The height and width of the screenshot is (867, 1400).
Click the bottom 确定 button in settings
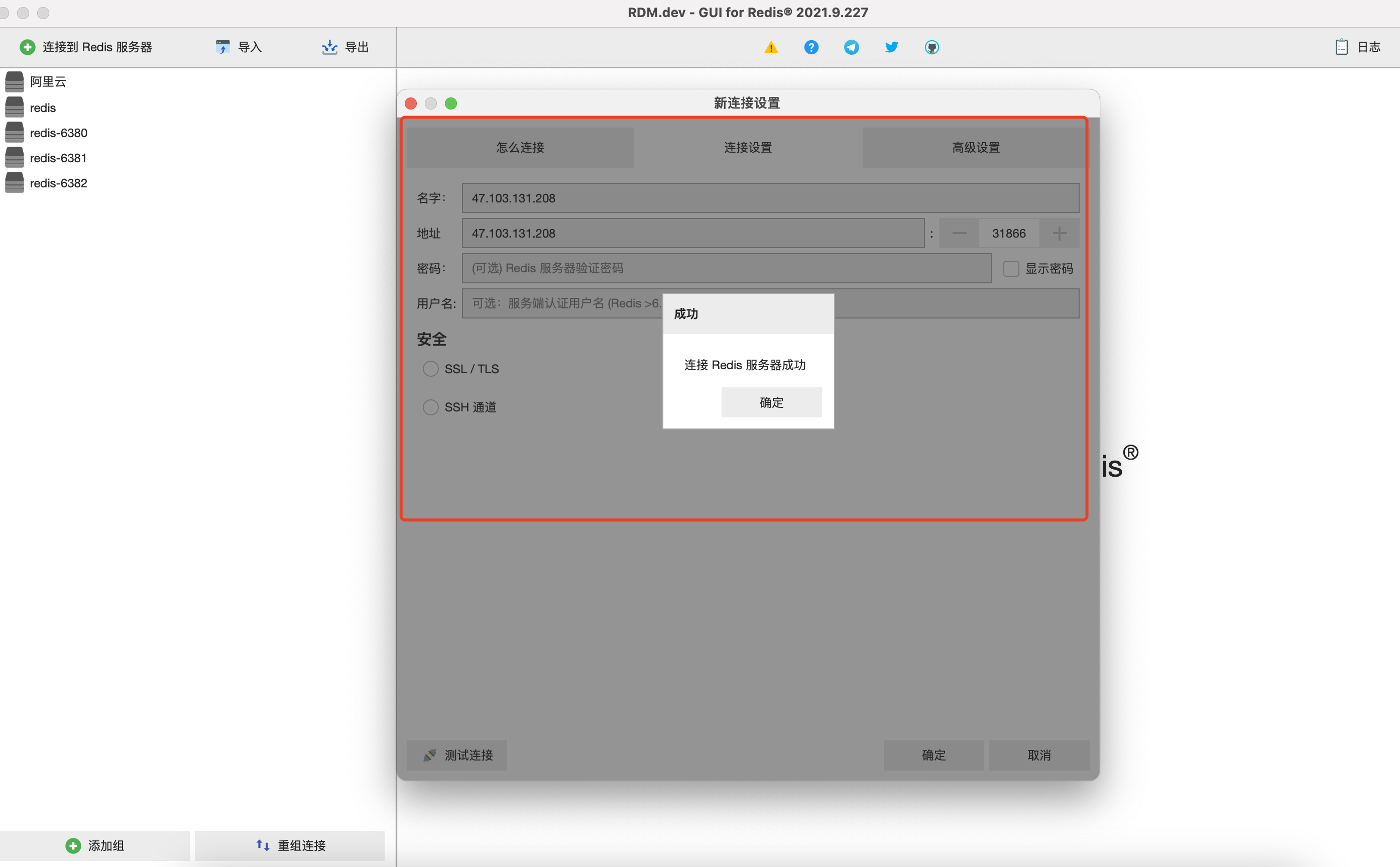pyautogui.click(x=934, y=755)
